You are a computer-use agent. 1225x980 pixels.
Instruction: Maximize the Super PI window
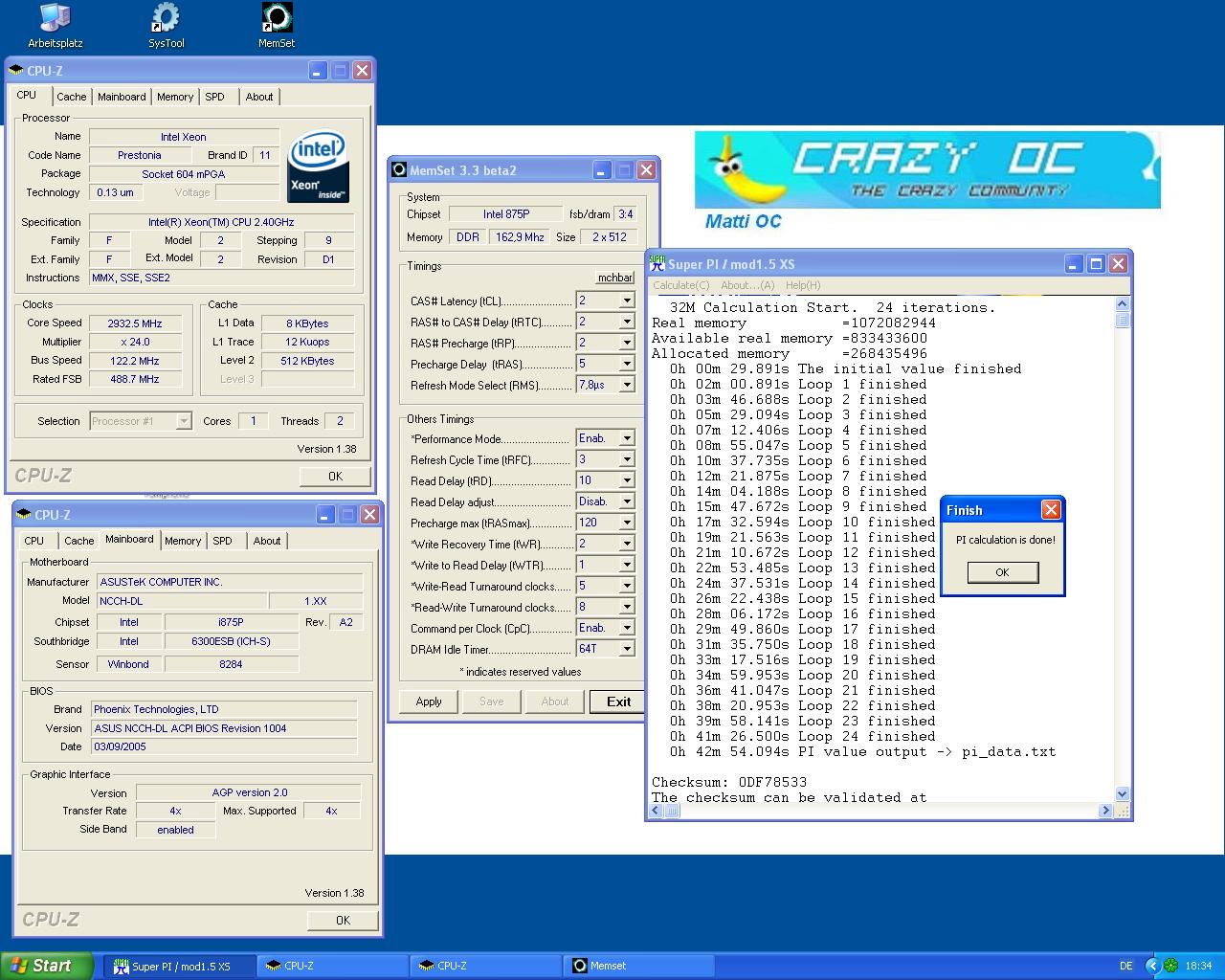tap(1096, 264)
